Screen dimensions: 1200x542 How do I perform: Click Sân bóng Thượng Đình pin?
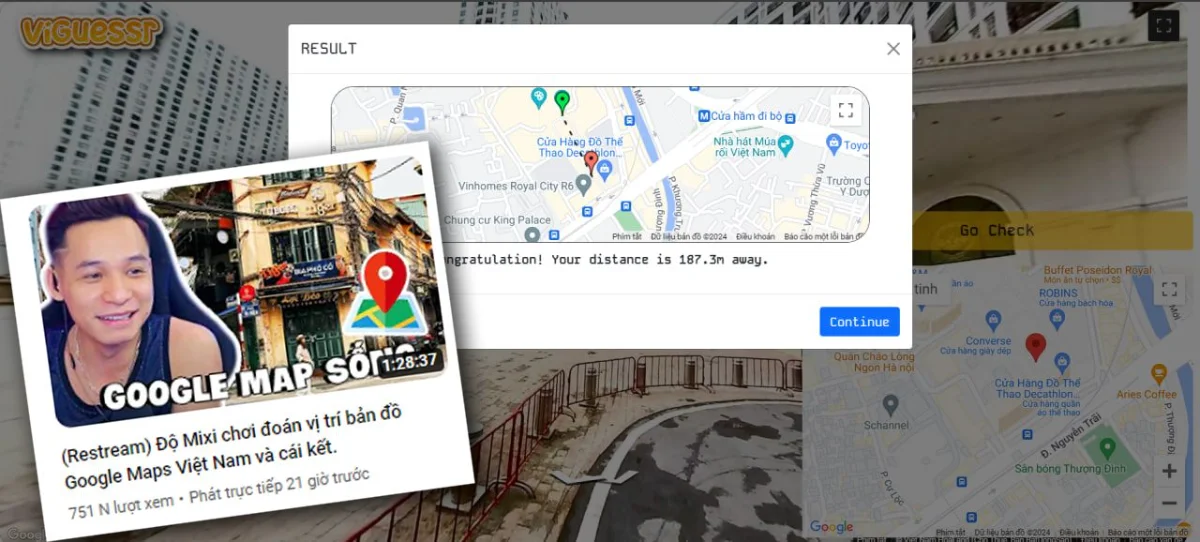pos(1107,447)
